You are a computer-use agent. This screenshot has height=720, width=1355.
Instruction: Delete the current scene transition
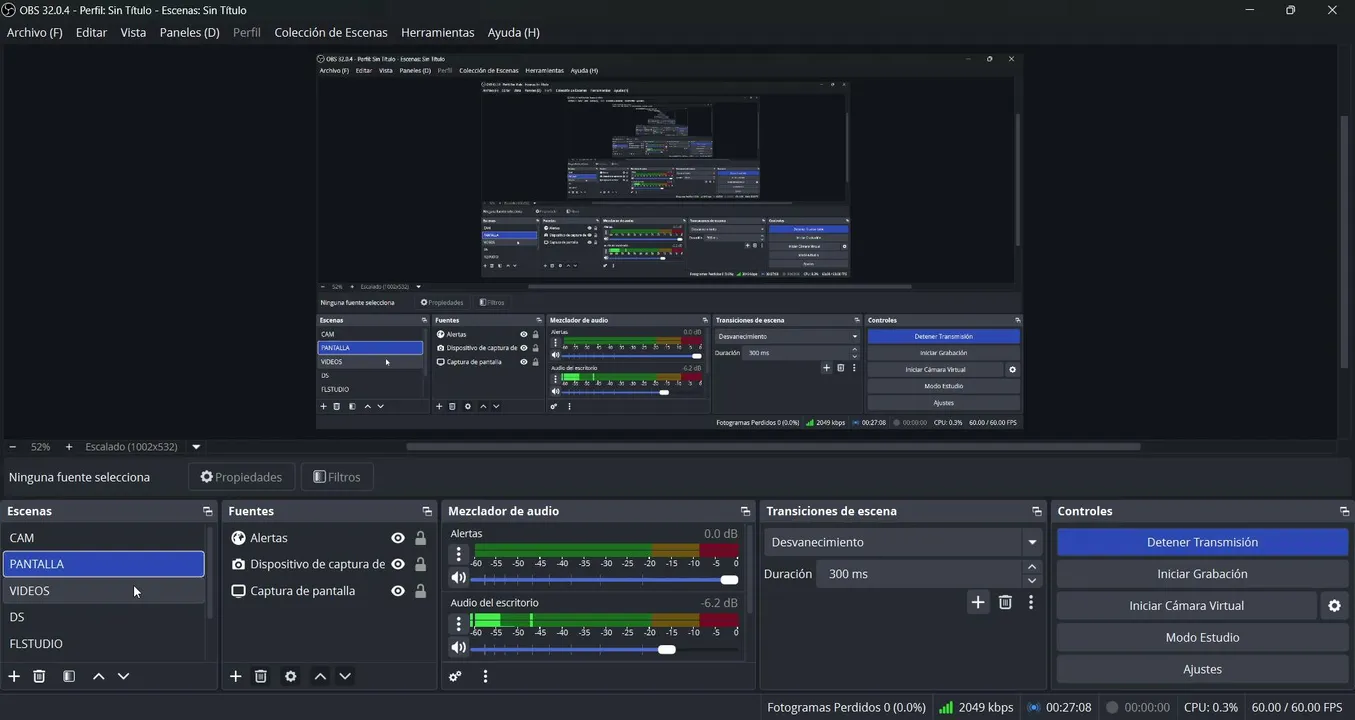(1005, 602)
